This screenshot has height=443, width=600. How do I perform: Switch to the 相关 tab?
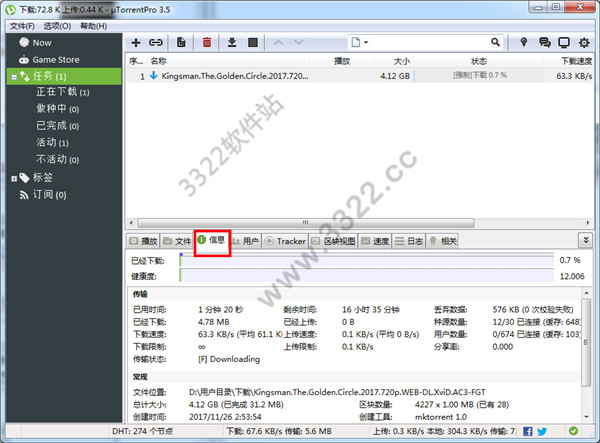click(x=443, y=241)
